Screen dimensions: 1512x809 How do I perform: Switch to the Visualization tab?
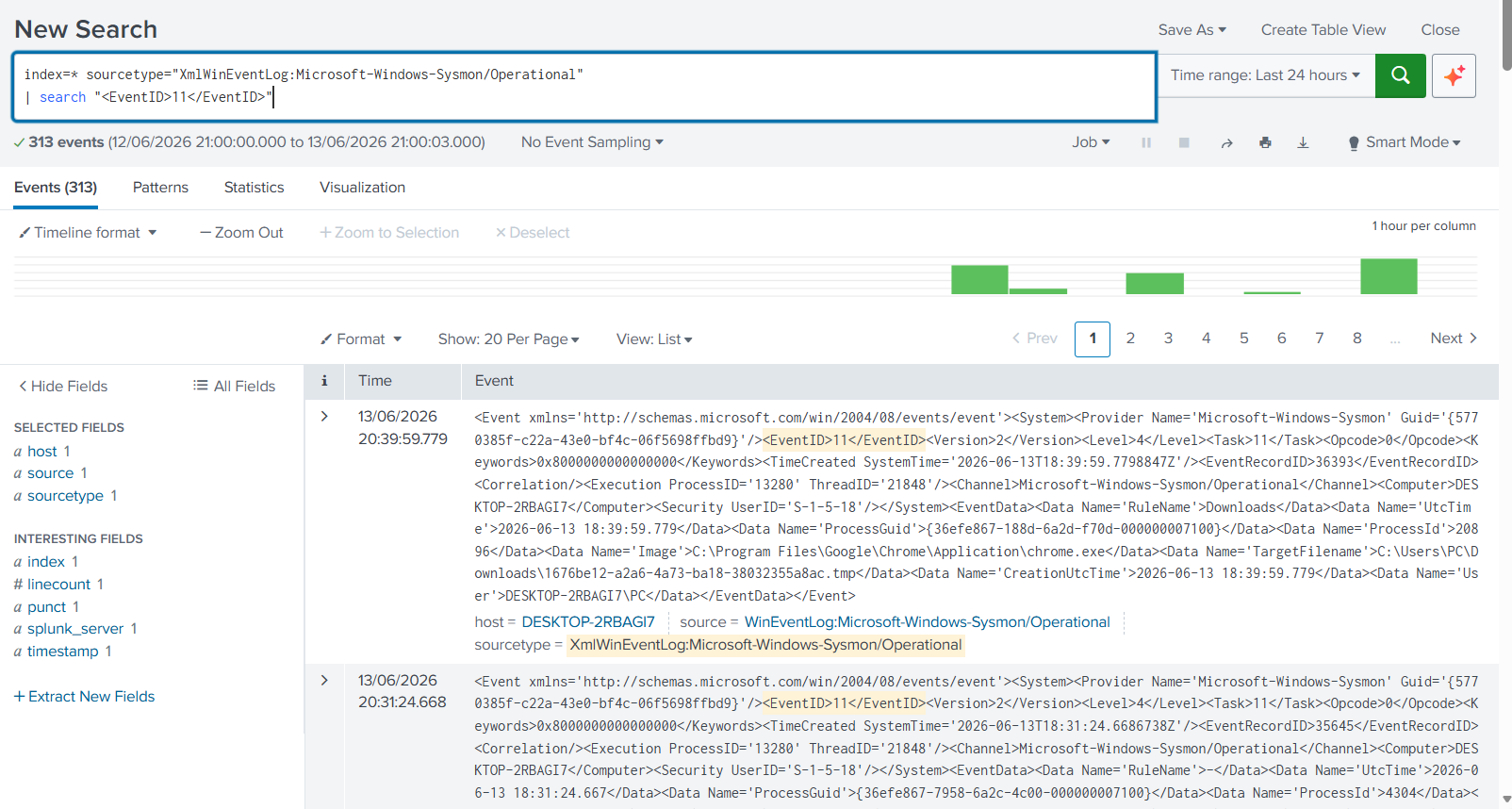(362, 188)
